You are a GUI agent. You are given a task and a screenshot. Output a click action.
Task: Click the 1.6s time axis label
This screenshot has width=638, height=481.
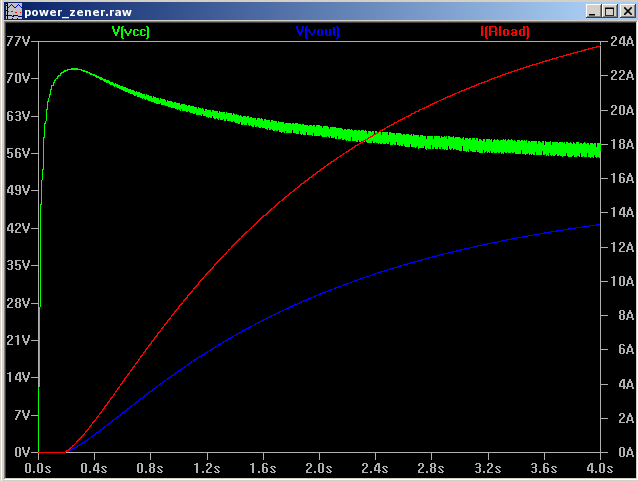tap(263, 468)
